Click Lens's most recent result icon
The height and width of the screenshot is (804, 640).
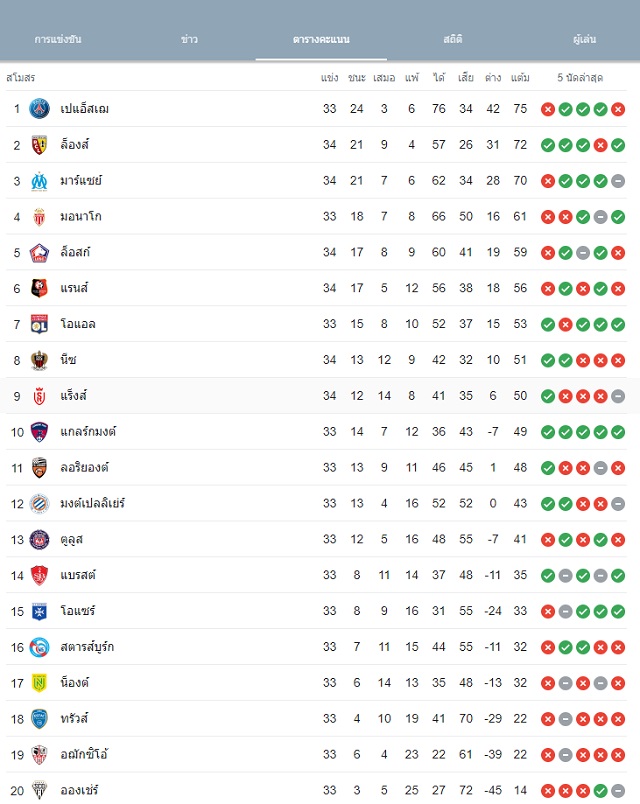click(618, 145)
